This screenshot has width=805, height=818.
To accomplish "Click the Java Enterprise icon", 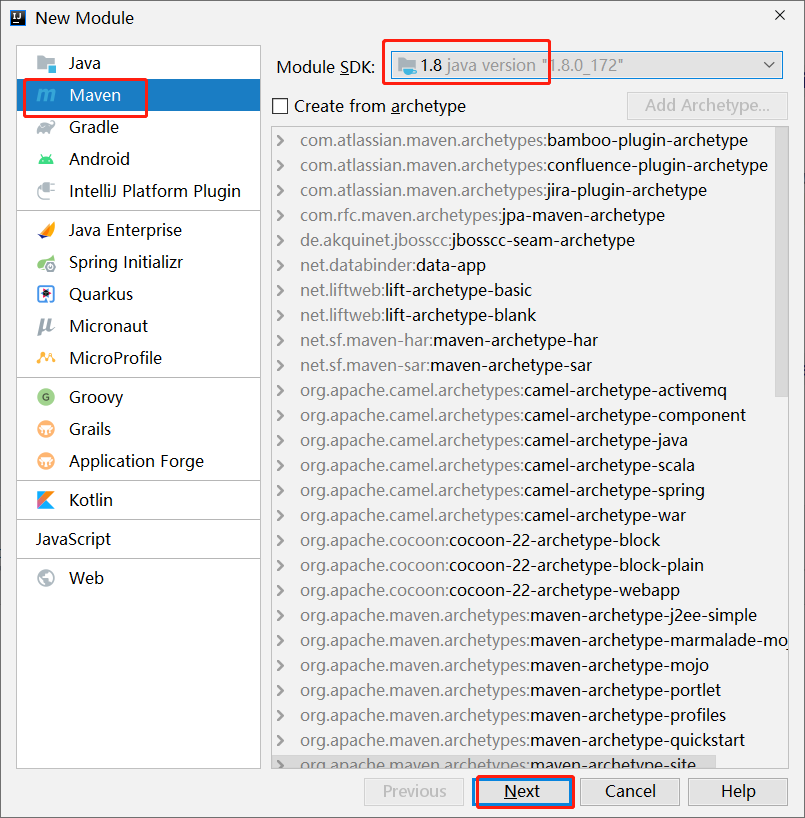I will (x=46, y=230).
